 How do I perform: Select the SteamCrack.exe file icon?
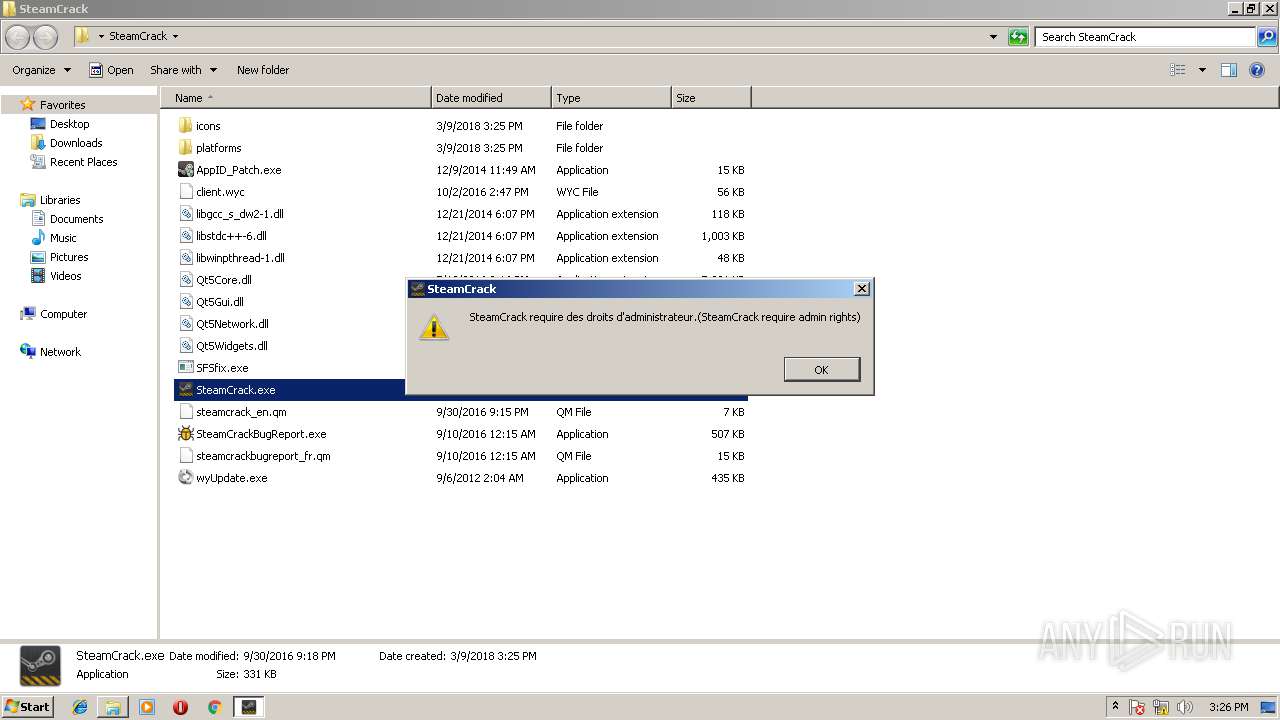click(x=185, y=390)
